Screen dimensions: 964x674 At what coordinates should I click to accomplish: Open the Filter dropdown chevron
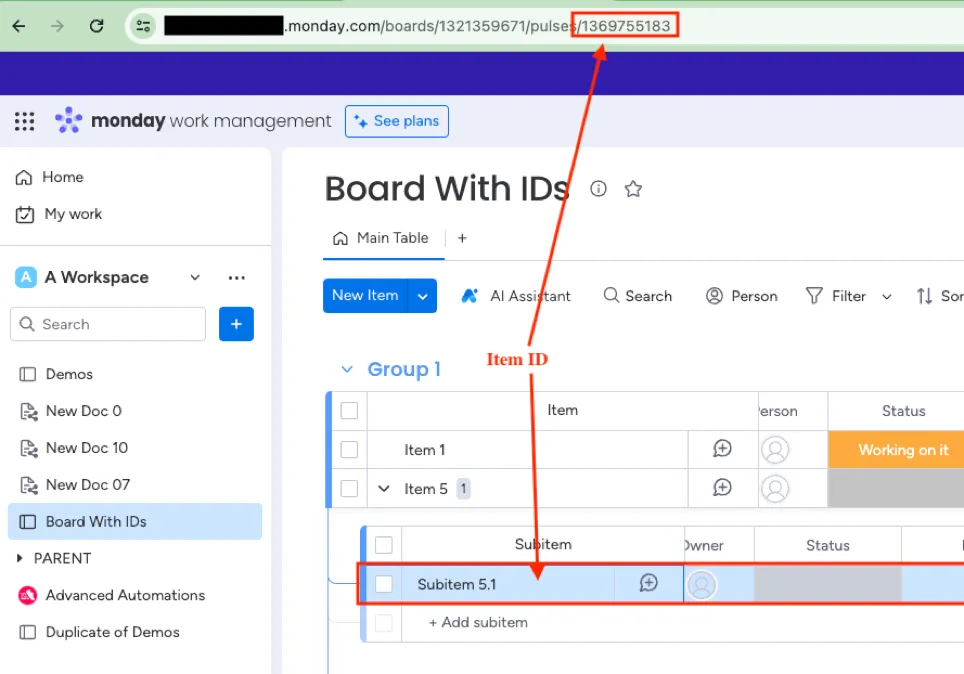point(887,296)
